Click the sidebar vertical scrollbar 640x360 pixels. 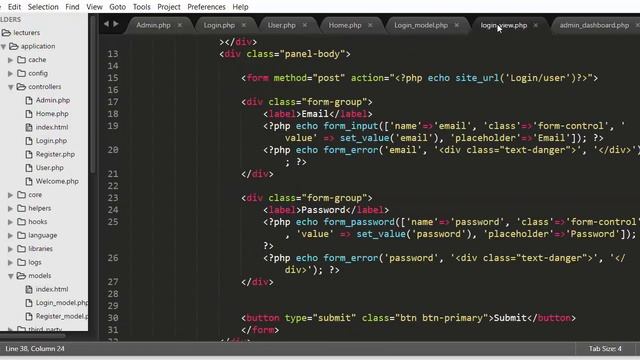pyautogui.click(x=93, y=94)
